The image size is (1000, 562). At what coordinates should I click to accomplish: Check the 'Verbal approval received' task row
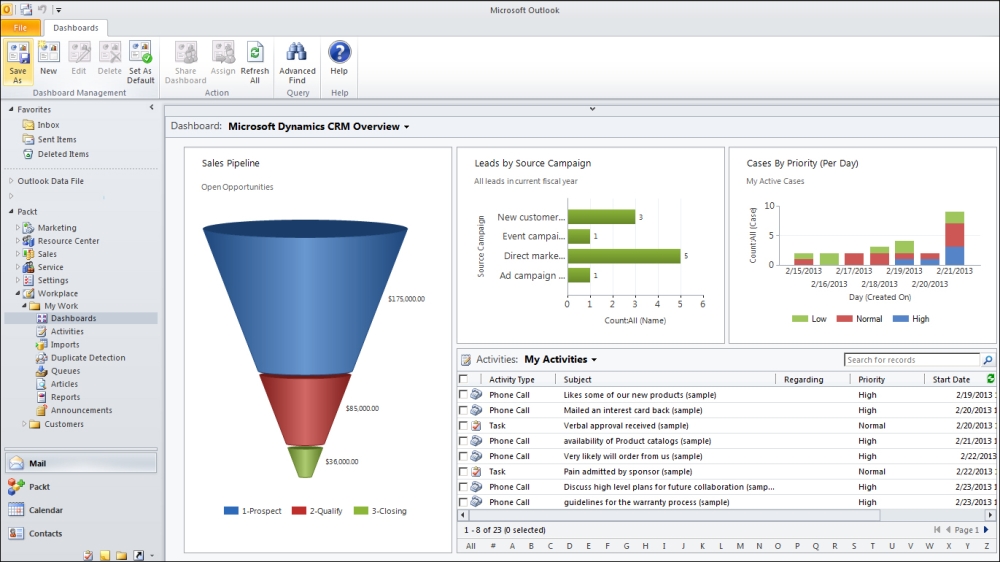click(464, 425)
